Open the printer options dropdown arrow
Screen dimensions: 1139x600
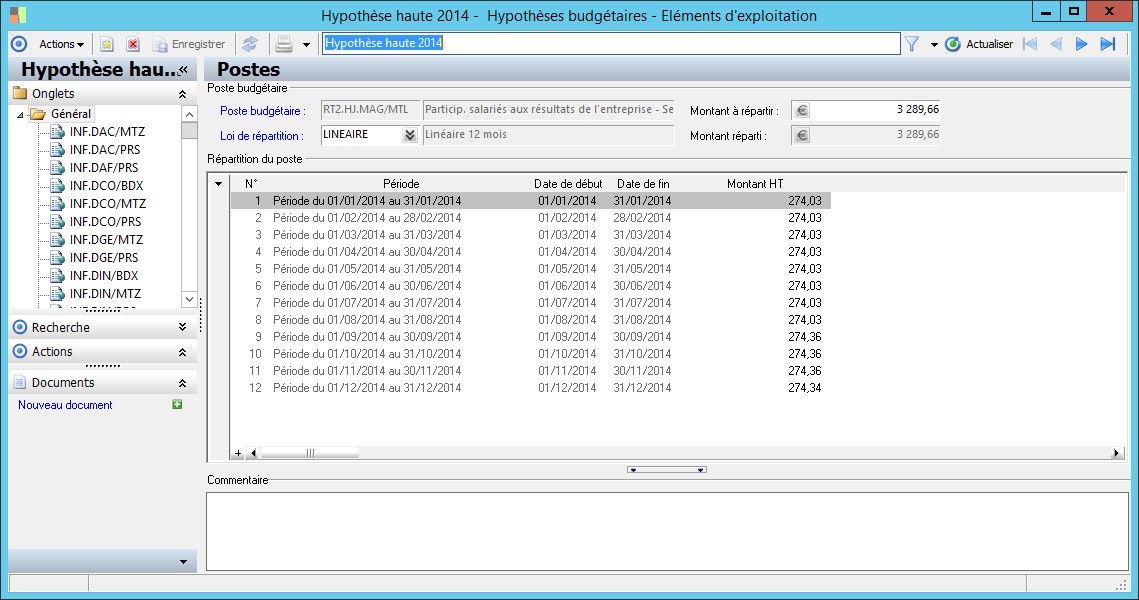[x=306, y=45]
